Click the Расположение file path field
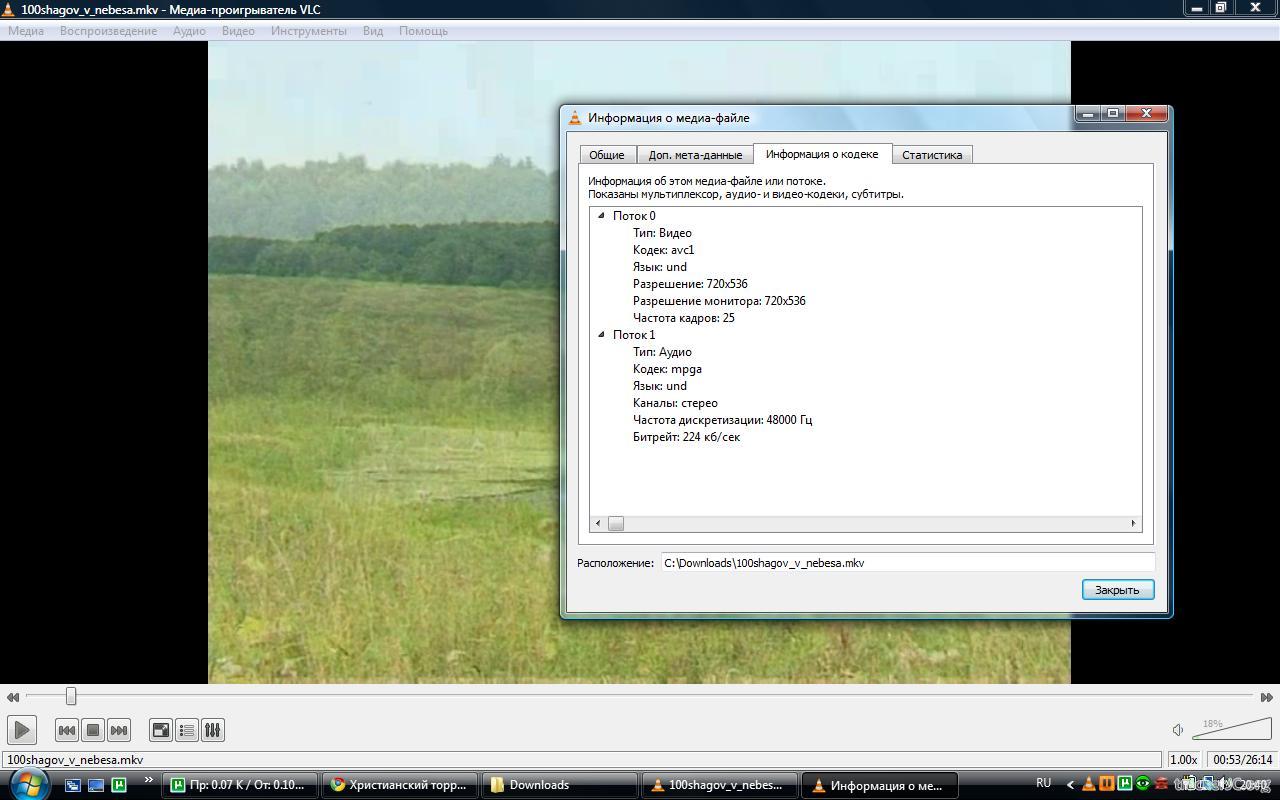Image resolution: width=1280 pixels, height=800 pixels. tap(907, 563)
